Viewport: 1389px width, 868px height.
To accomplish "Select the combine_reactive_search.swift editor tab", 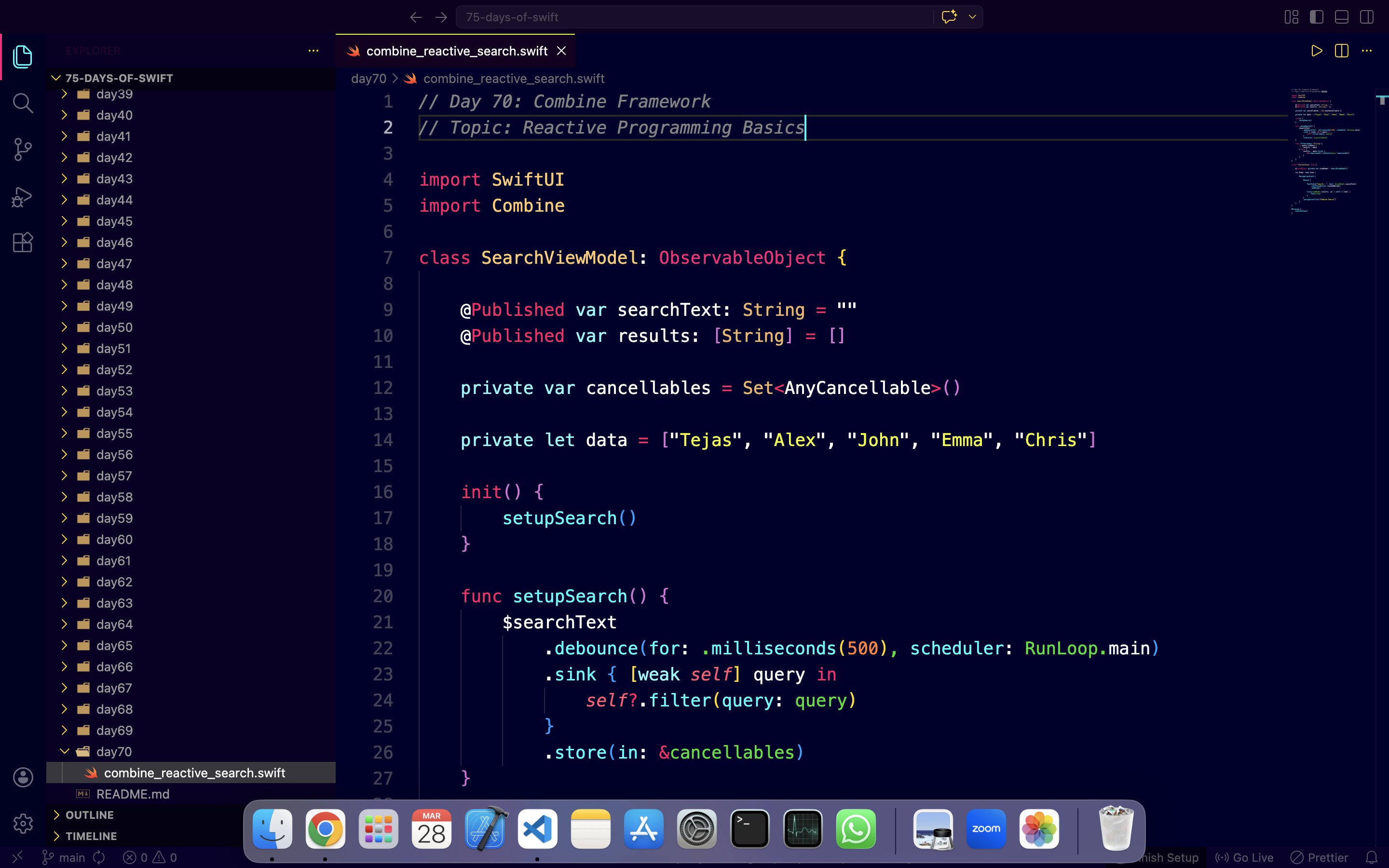I will coord(456,51).
